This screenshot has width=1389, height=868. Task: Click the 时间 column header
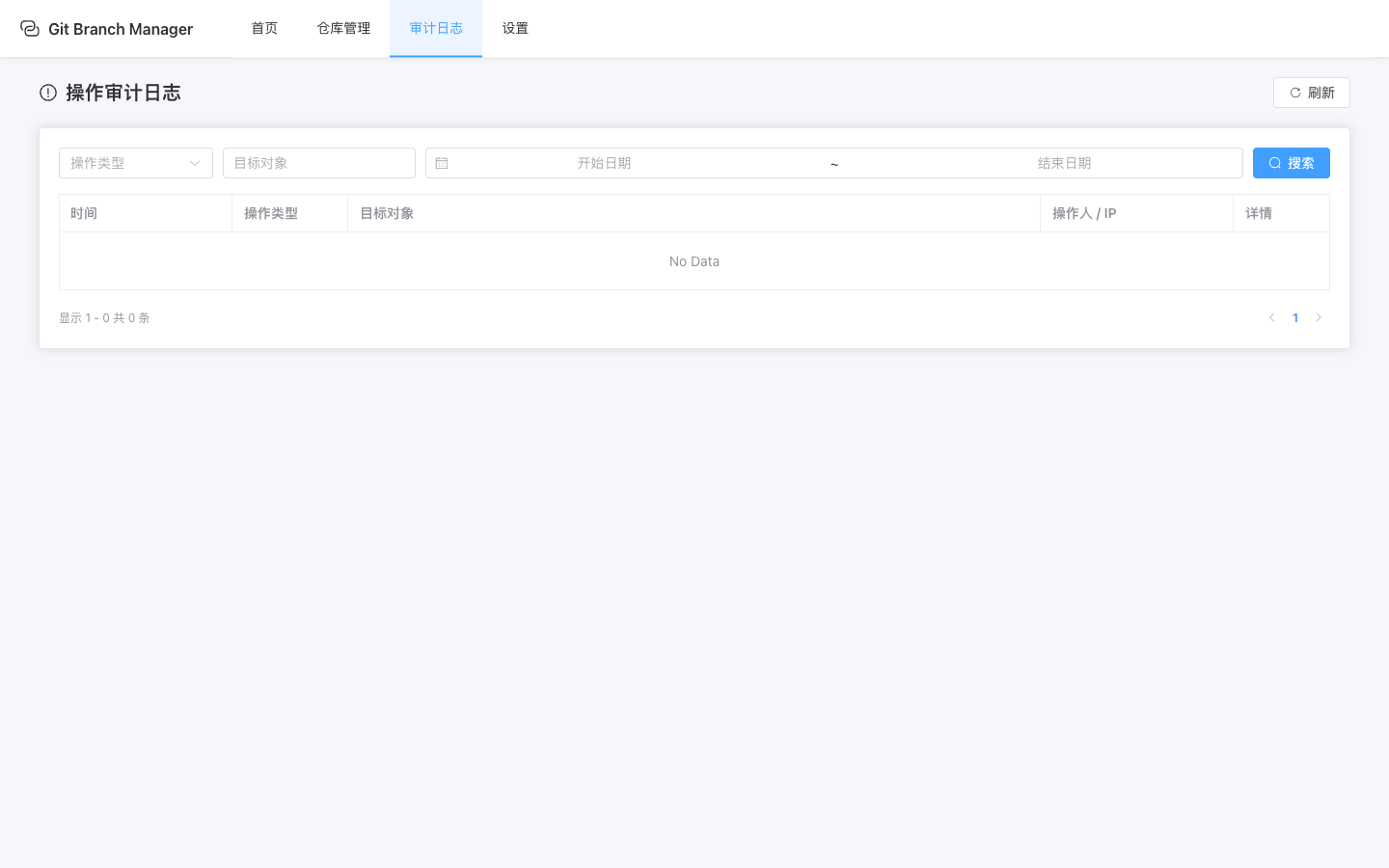pos(84,213)
